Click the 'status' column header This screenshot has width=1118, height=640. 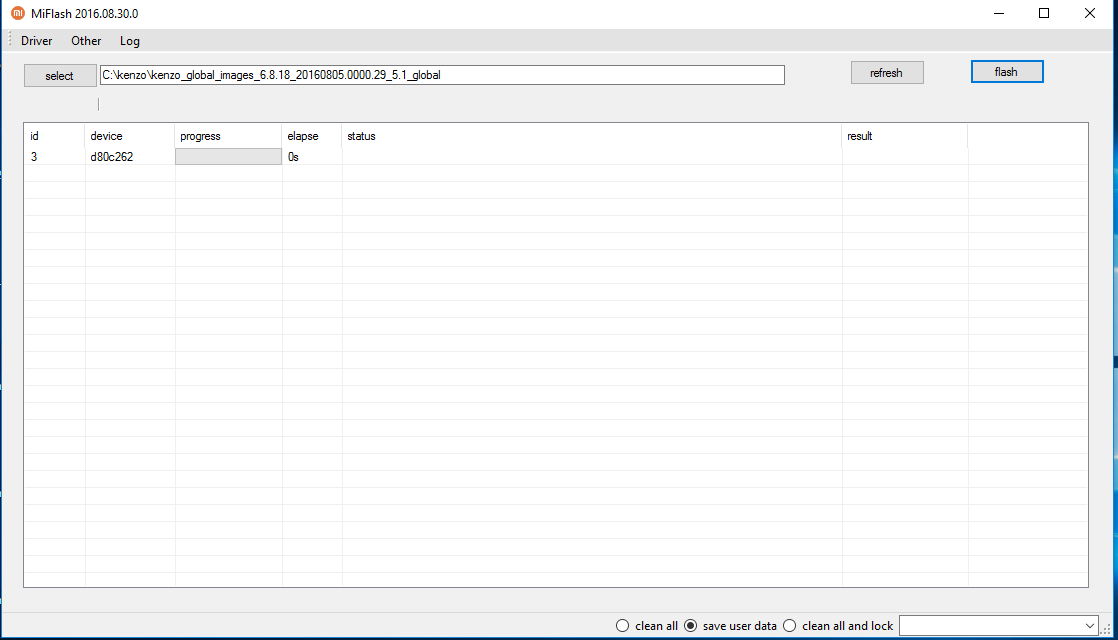click(x=592, y=136)
